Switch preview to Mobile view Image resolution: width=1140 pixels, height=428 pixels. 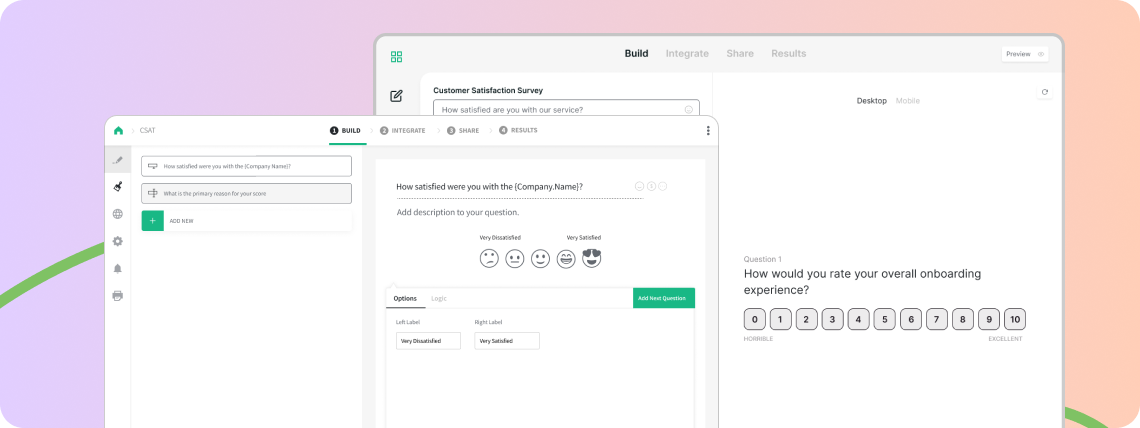pyautogui.click(x=907, y=101)
